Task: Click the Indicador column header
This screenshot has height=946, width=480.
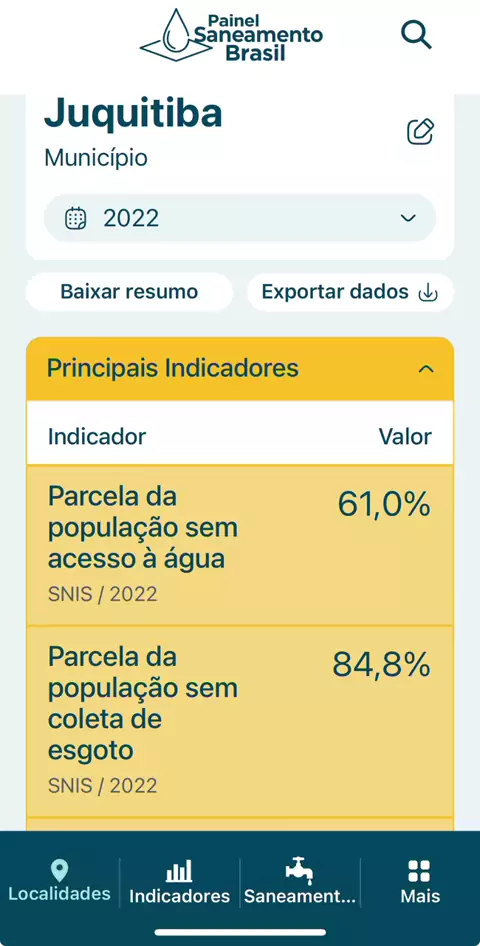Action: click(x=96, y=436)
